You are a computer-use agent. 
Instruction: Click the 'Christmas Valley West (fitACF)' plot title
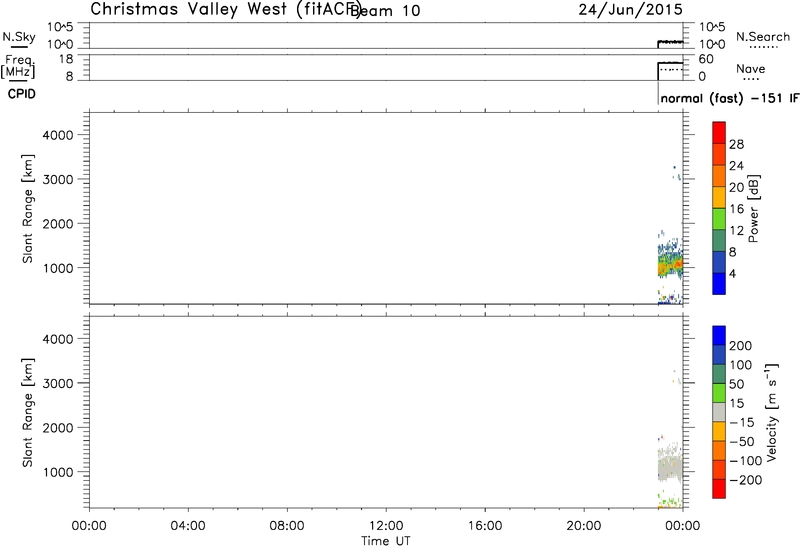point(226,9)
